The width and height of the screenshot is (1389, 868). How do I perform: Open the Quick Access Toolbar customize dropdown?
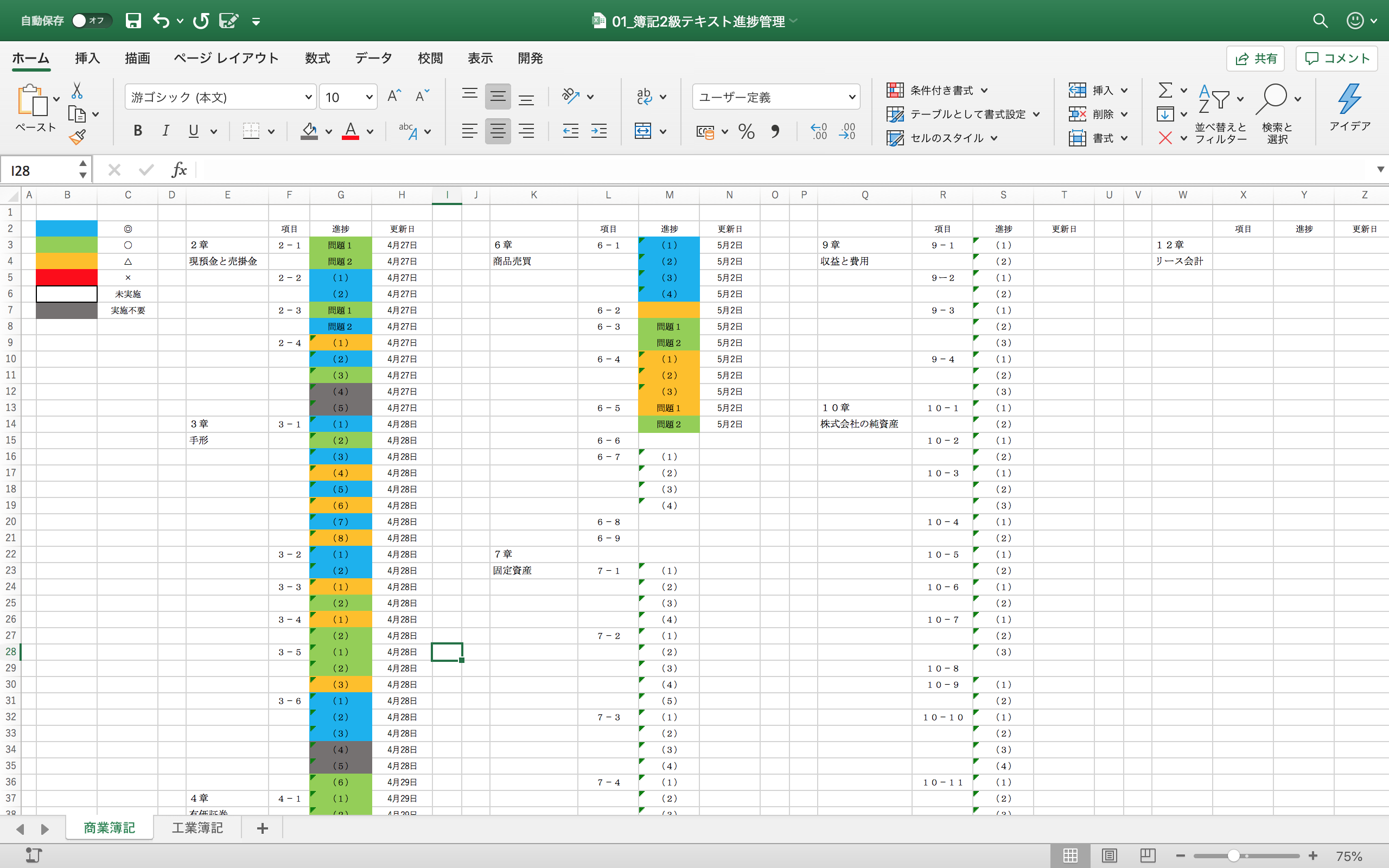tap(256, 22)
